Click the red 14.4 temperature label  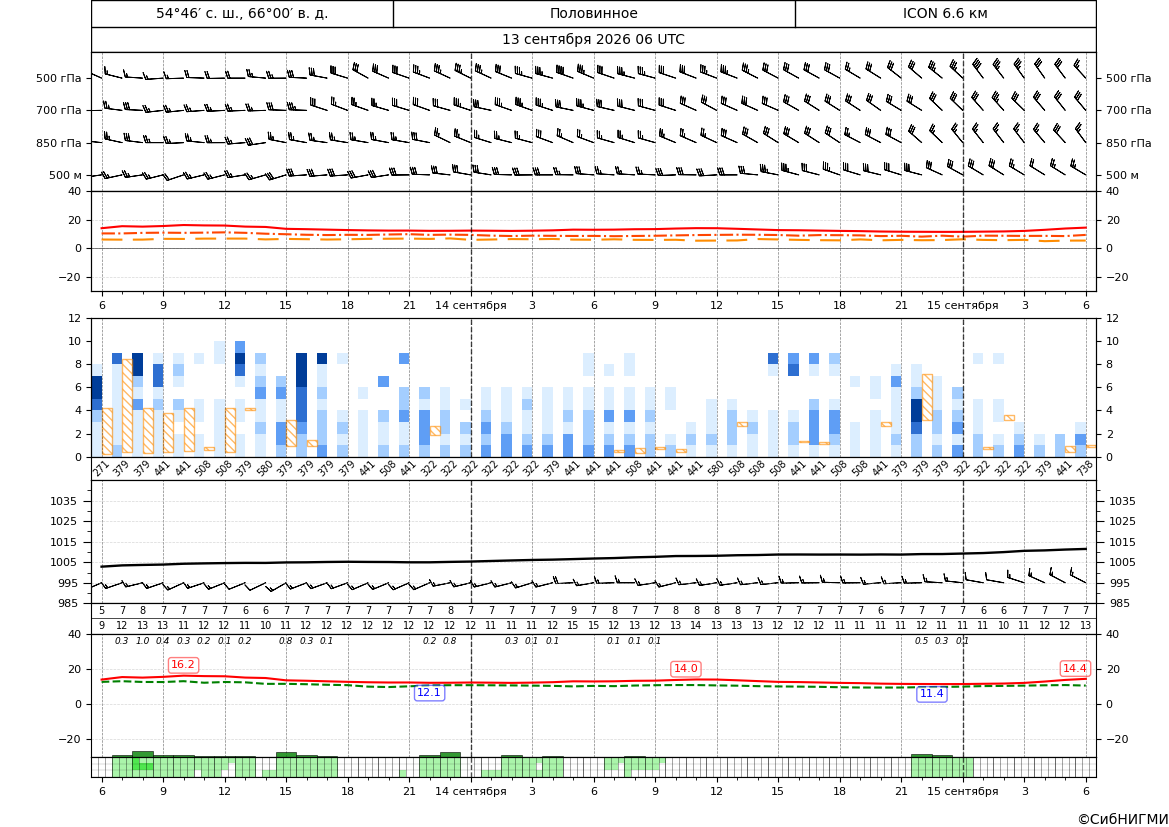pos(1074,668)
